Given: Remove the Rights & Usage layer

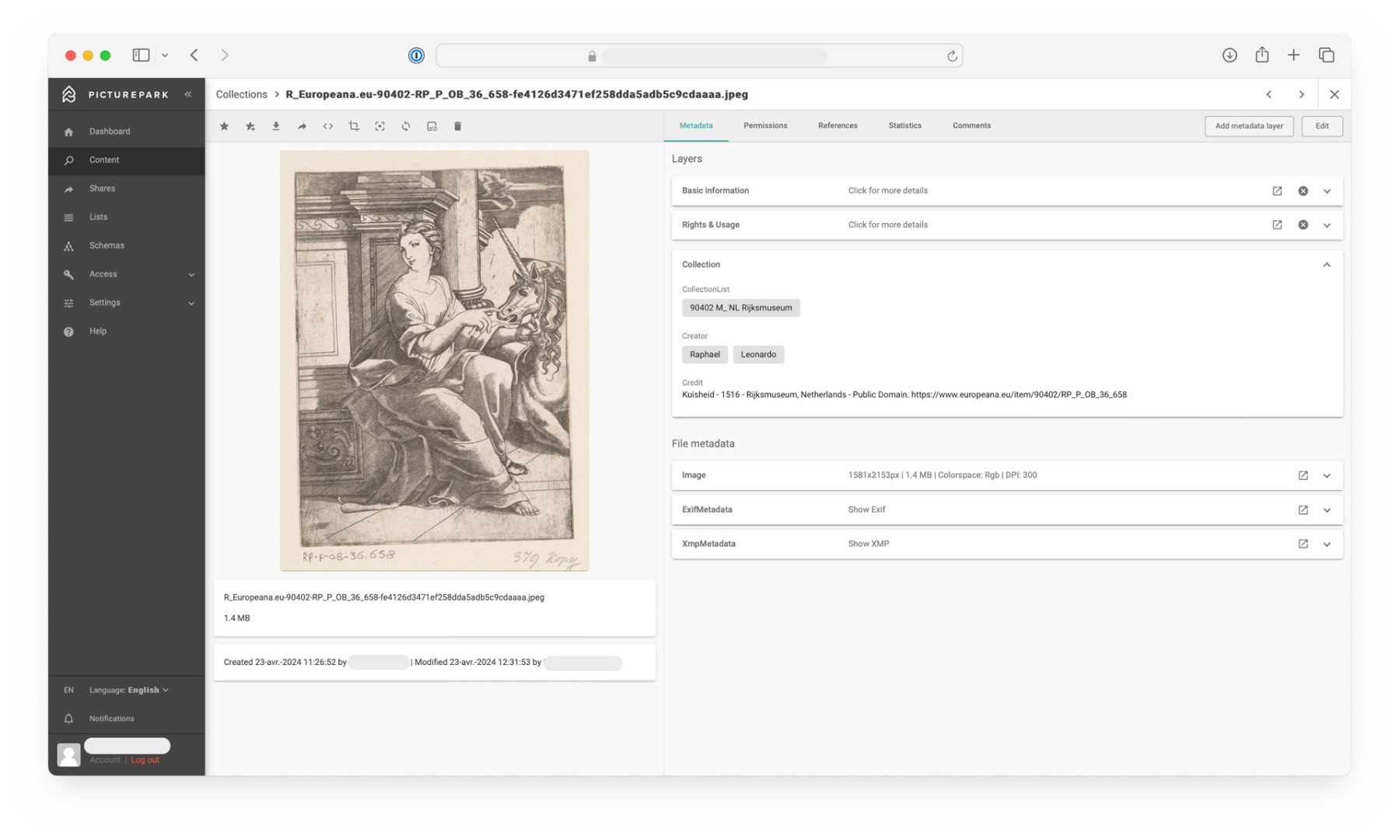Looking at the screenshot, I should click(1303, 225).
